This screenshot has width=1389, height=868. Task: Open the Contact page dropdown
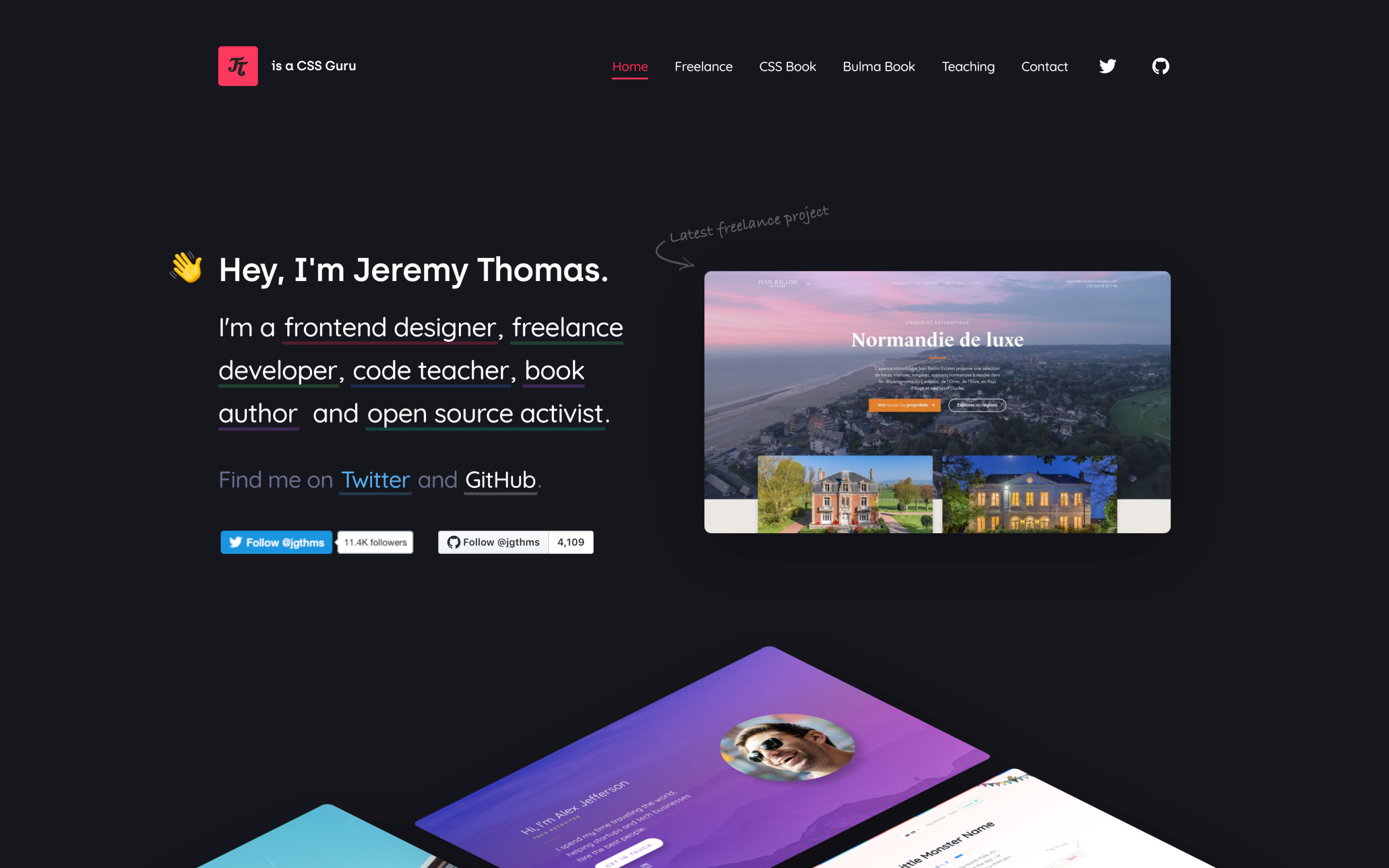(x=1044, y=65)
